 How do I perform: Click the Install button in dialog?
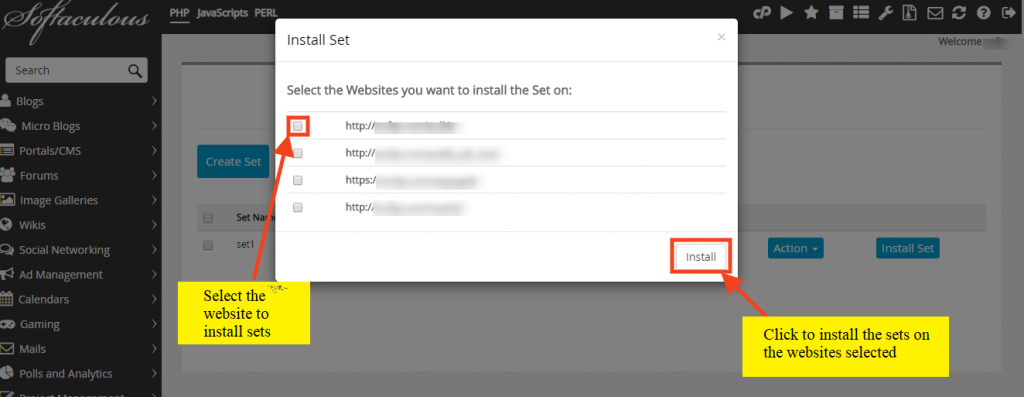point(701,257)
